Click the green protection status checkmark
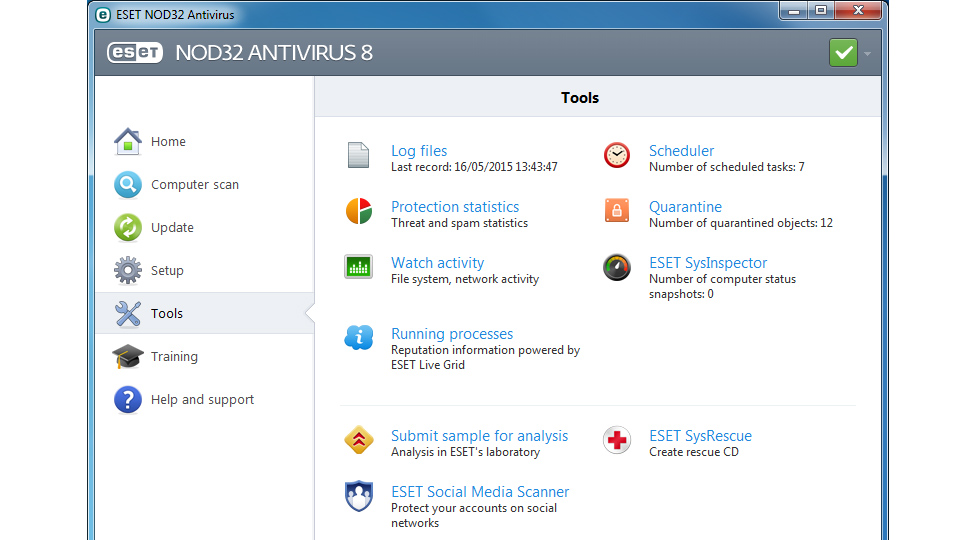960x540 pixels. coord(843,53)
